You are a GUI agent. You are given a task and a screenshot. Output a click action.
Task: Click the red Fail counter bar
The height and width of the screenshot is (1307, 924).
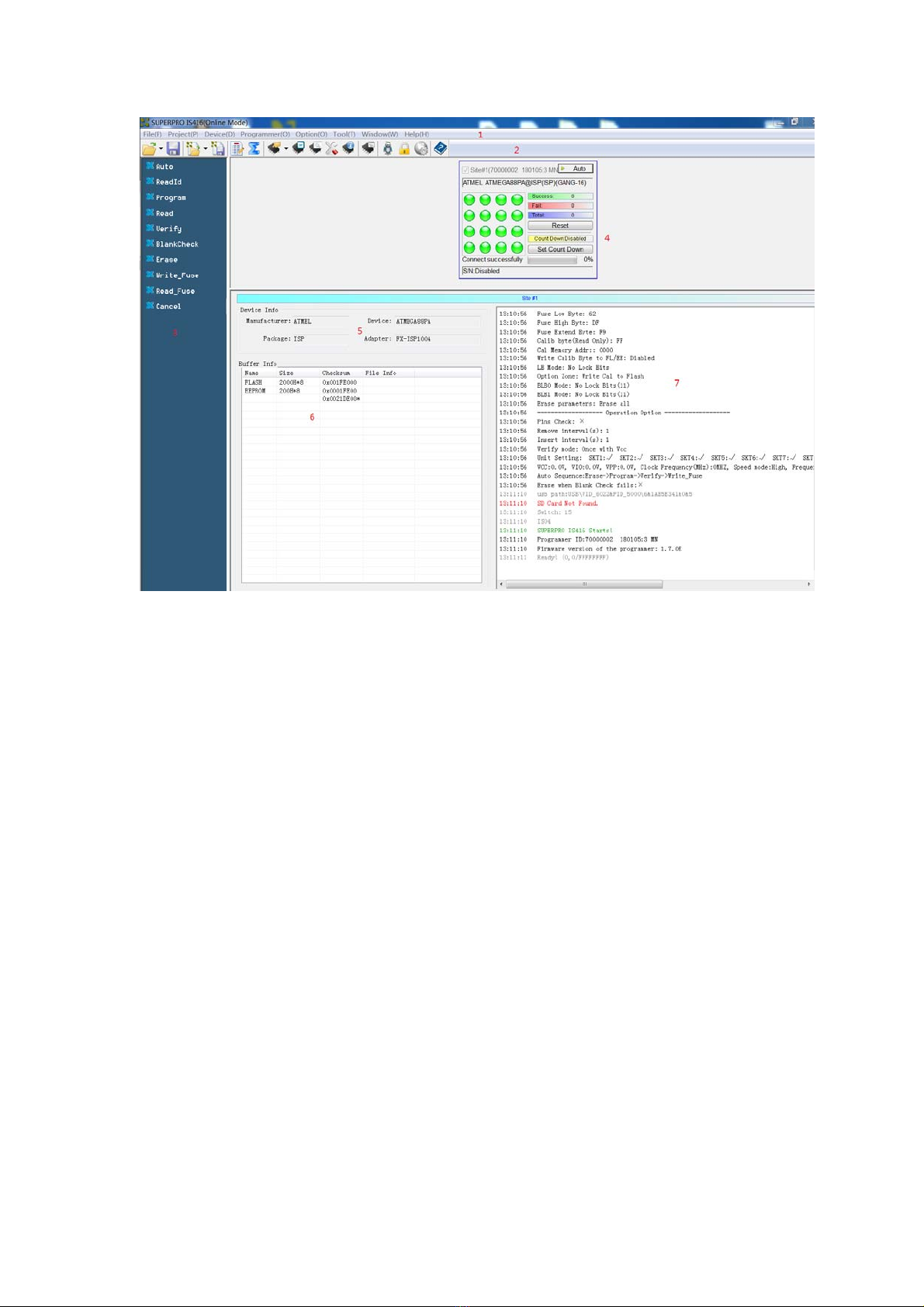560,206
